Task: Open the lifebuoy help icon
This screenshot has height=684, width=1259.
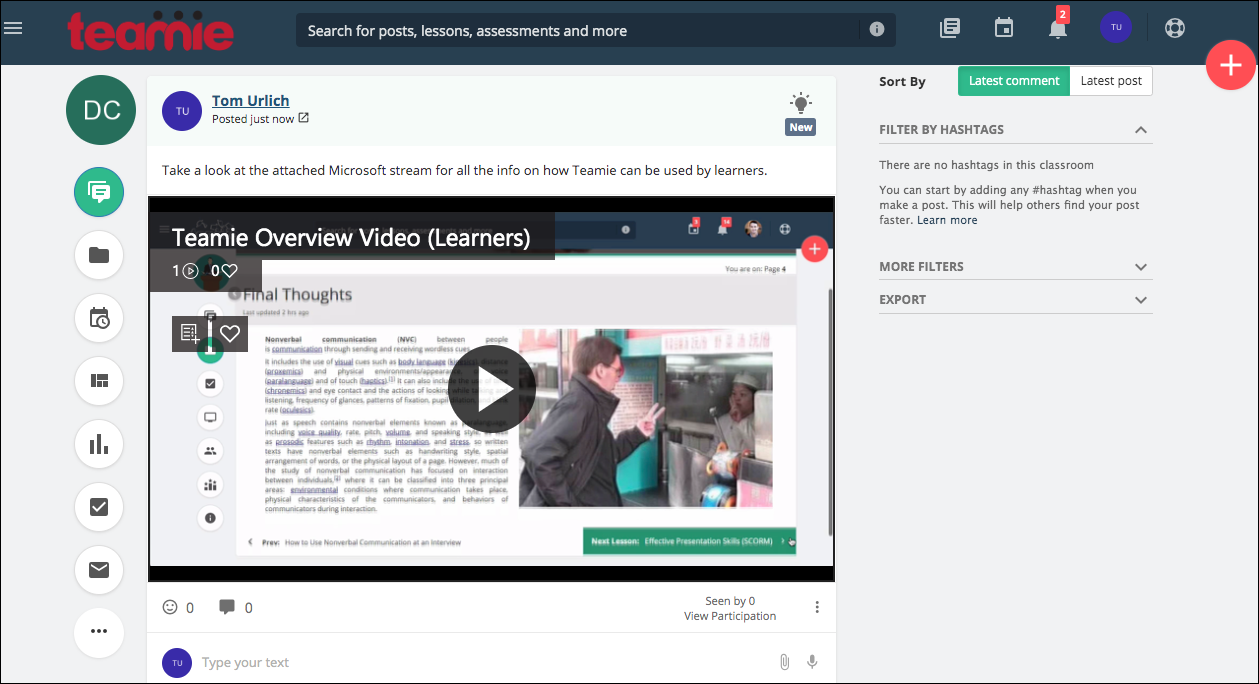Action: pyautogui.click(x=1175, y=28)
